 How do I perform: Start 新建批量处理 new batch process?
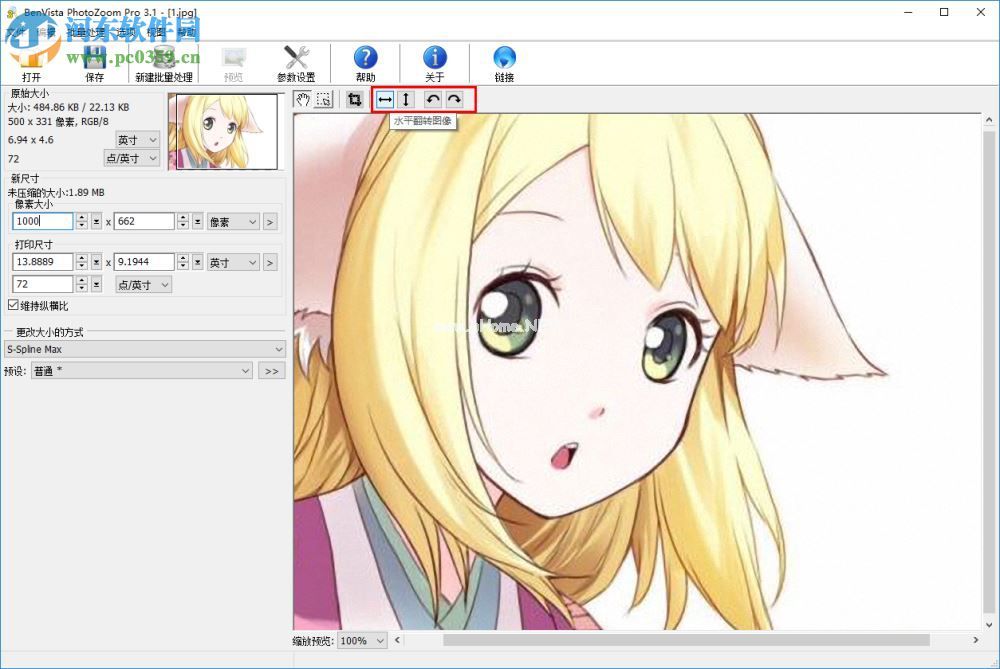pyautogui.click(x=163, y=62)
